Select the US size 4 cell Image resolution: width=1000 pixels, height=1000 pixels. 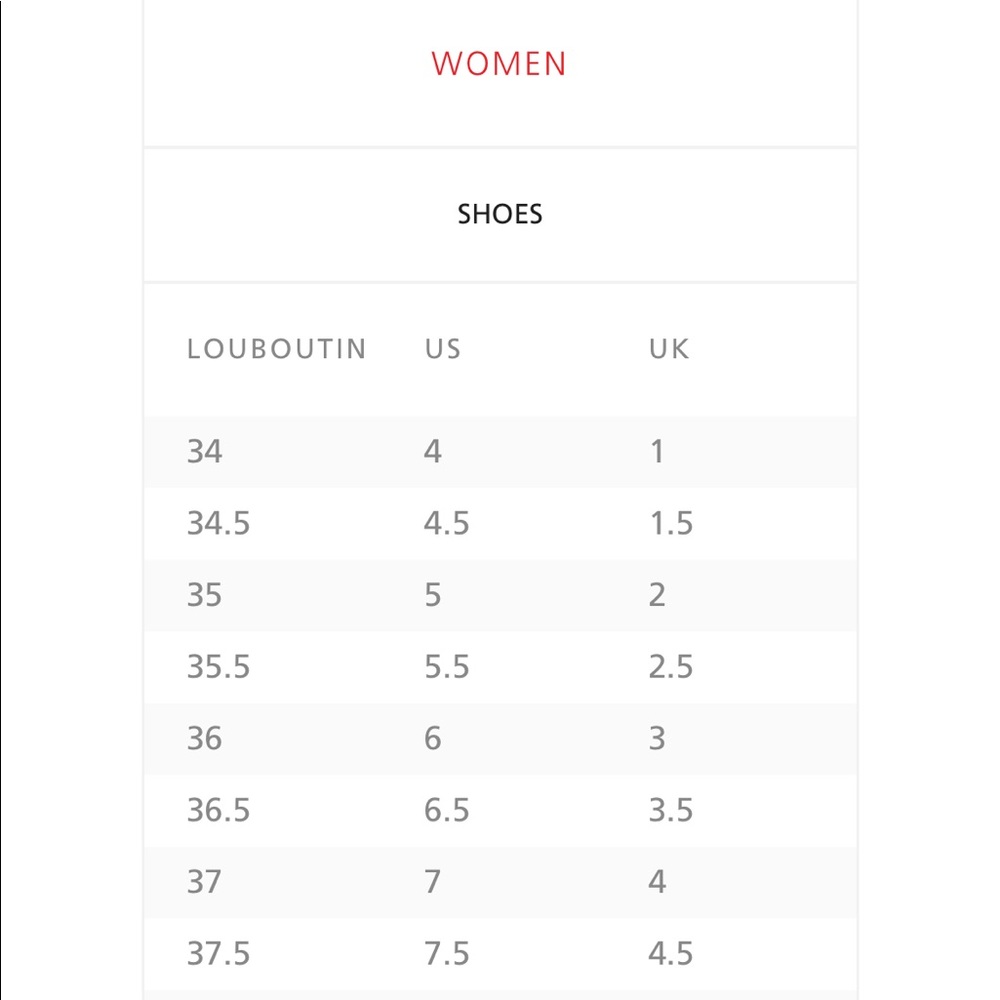(x=433, y=452)
